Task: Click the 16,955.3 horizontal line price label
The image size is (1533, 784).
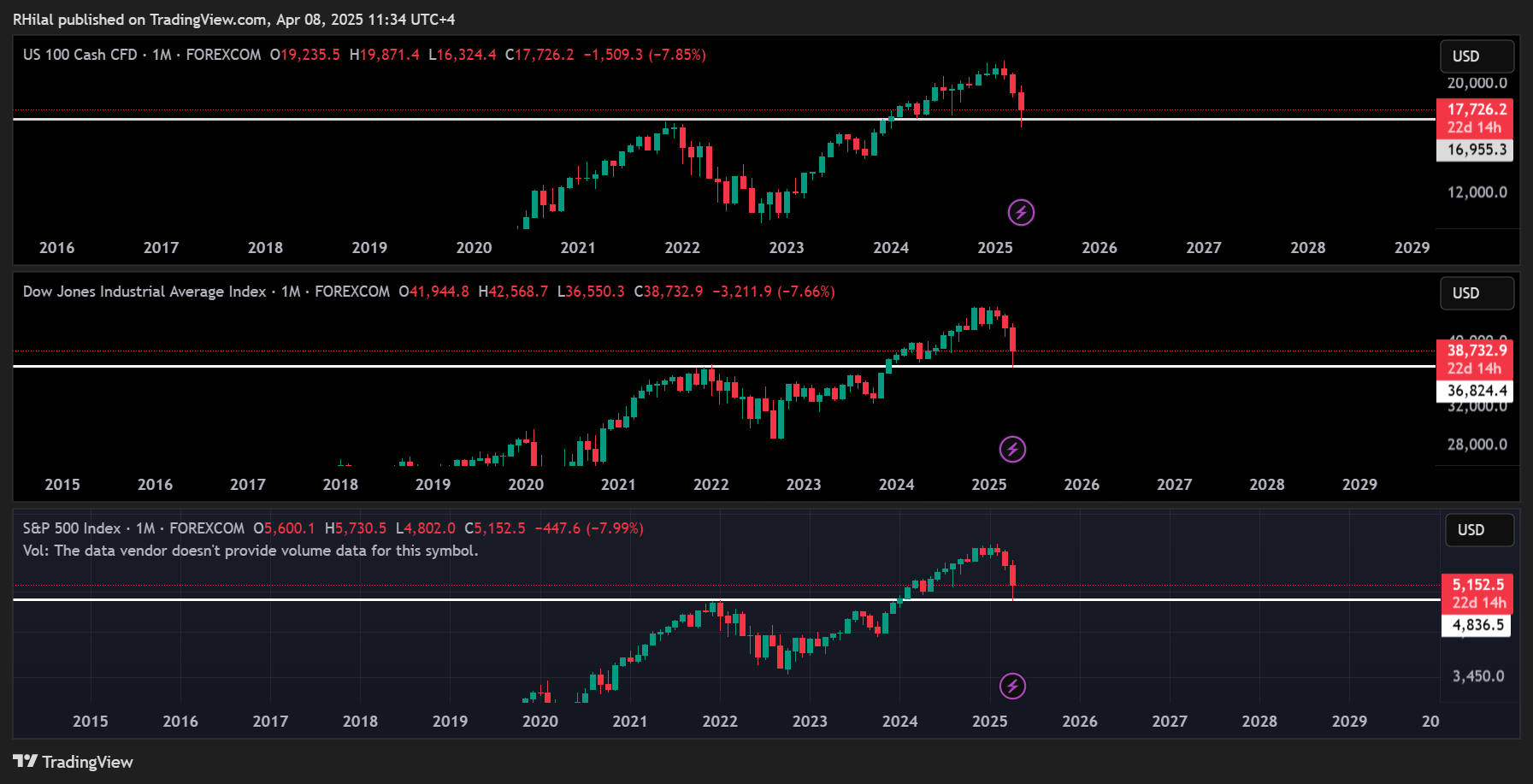Action: coord(1476,150)
